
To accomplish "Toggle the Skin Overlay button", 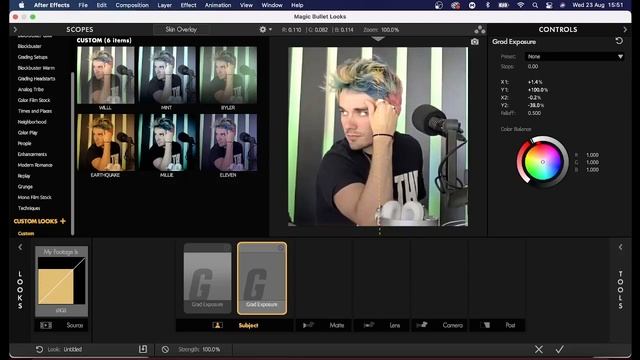I will (181, 29).
